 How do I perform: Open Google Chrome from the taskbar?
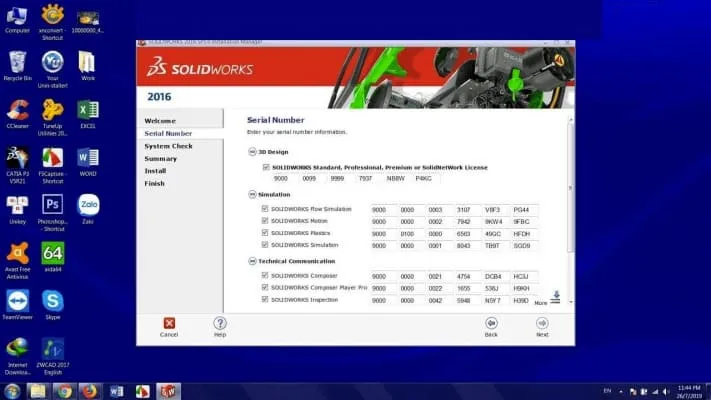64,391
